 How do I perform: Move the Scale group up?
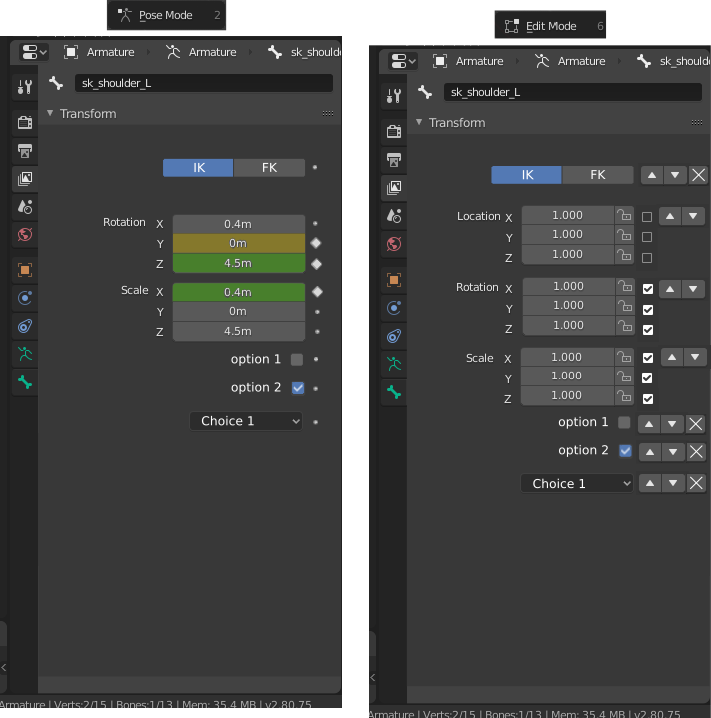pyautogui.click(x=672, y=357)
